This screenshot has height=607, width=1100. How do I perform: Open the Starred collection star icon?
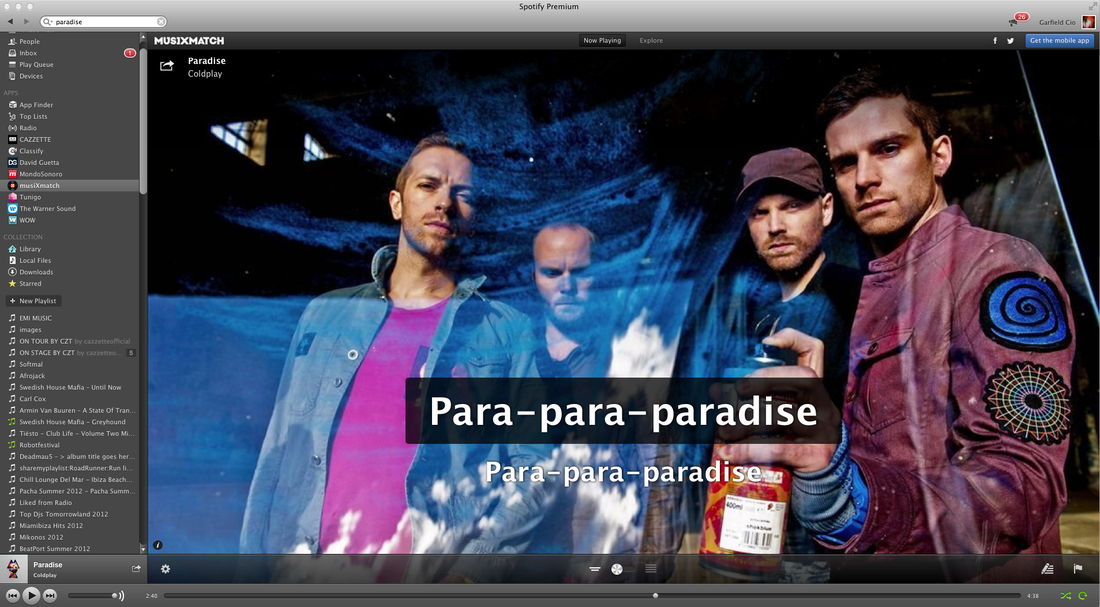click(x=12, y=284)
